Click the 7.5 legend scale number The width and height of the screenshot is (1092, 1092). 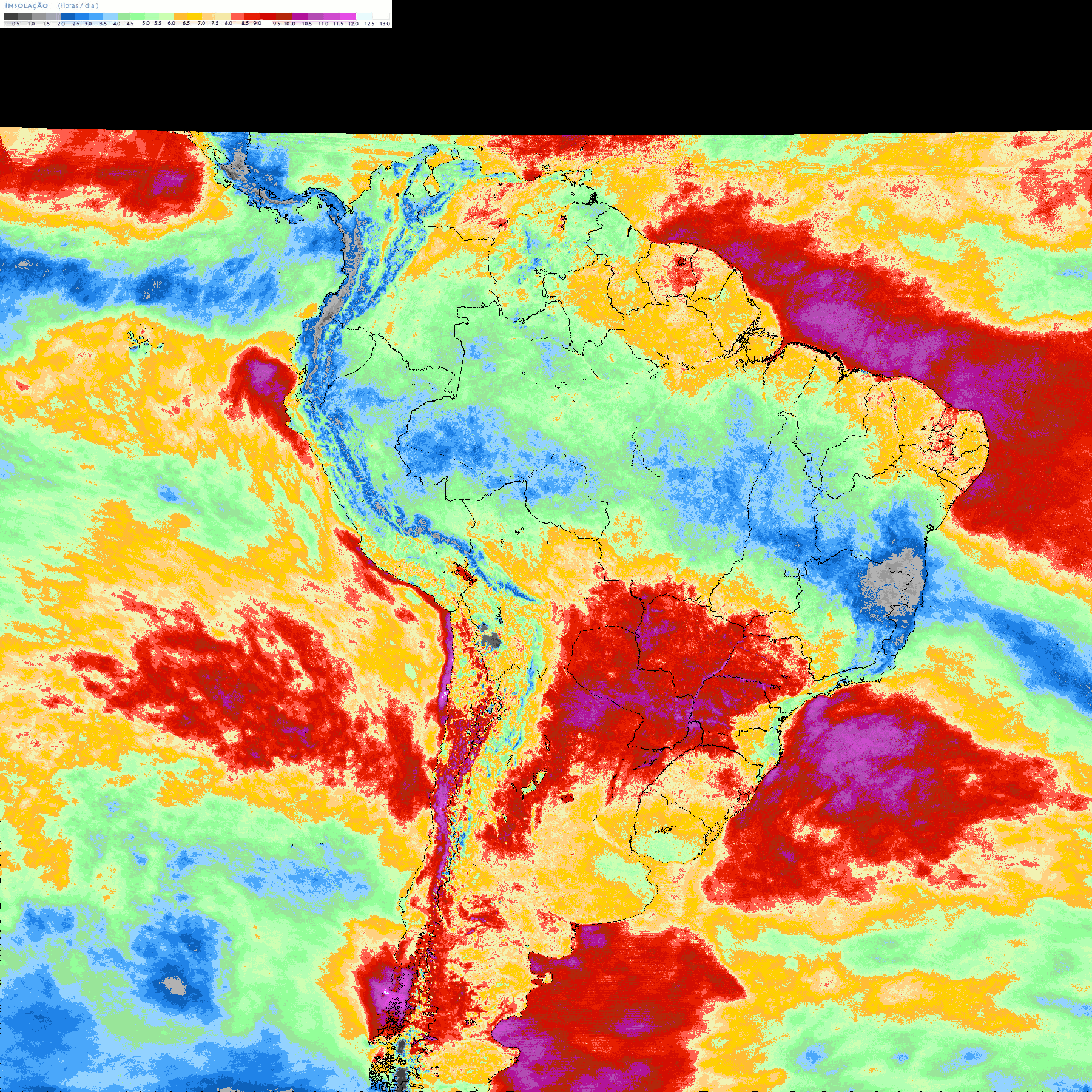(x=215, y=23)
